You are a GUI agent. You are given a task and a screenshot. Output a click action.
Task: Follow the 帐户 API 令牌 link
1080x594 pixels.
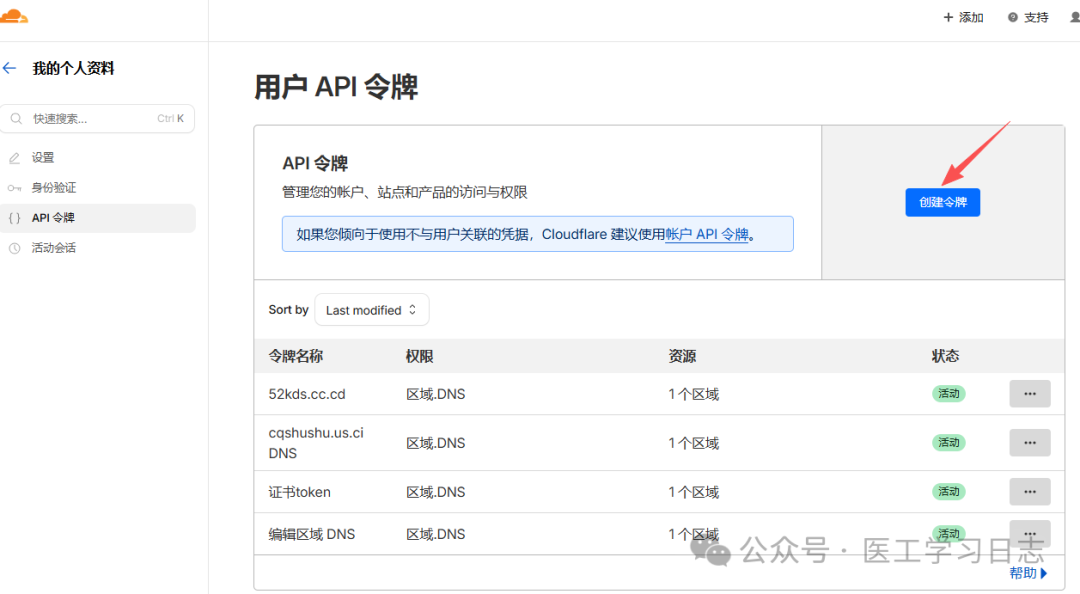coord(707,235)
